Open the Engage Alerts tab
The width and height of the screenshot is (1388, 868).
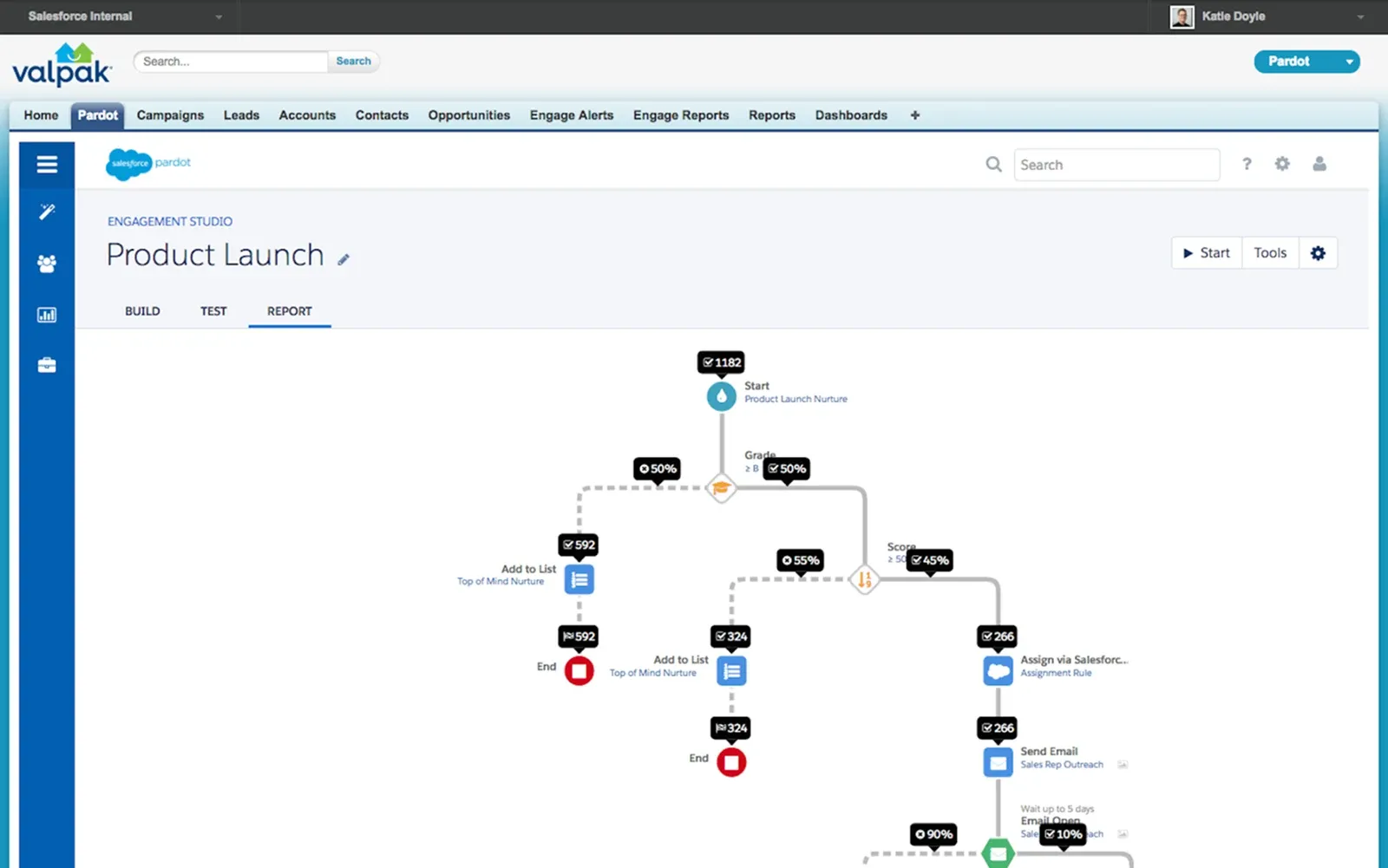572,115
